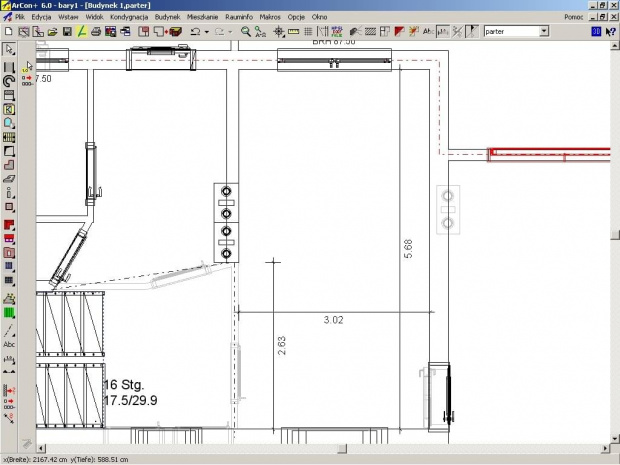Select the Abc text tool in left sidebar

[x=9, y=344]
